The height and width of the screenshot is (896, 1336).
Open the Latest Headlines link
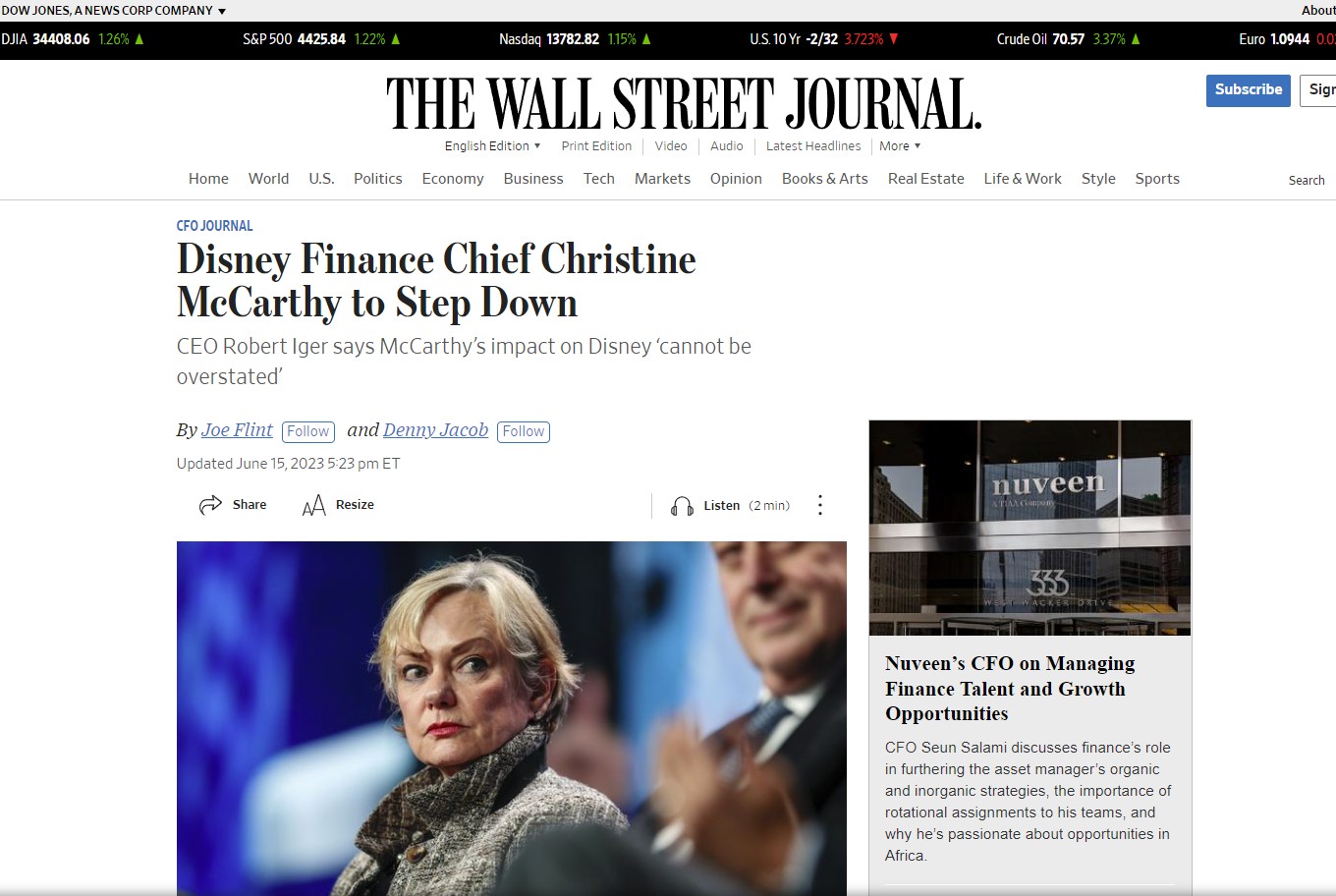click(813, 146)
